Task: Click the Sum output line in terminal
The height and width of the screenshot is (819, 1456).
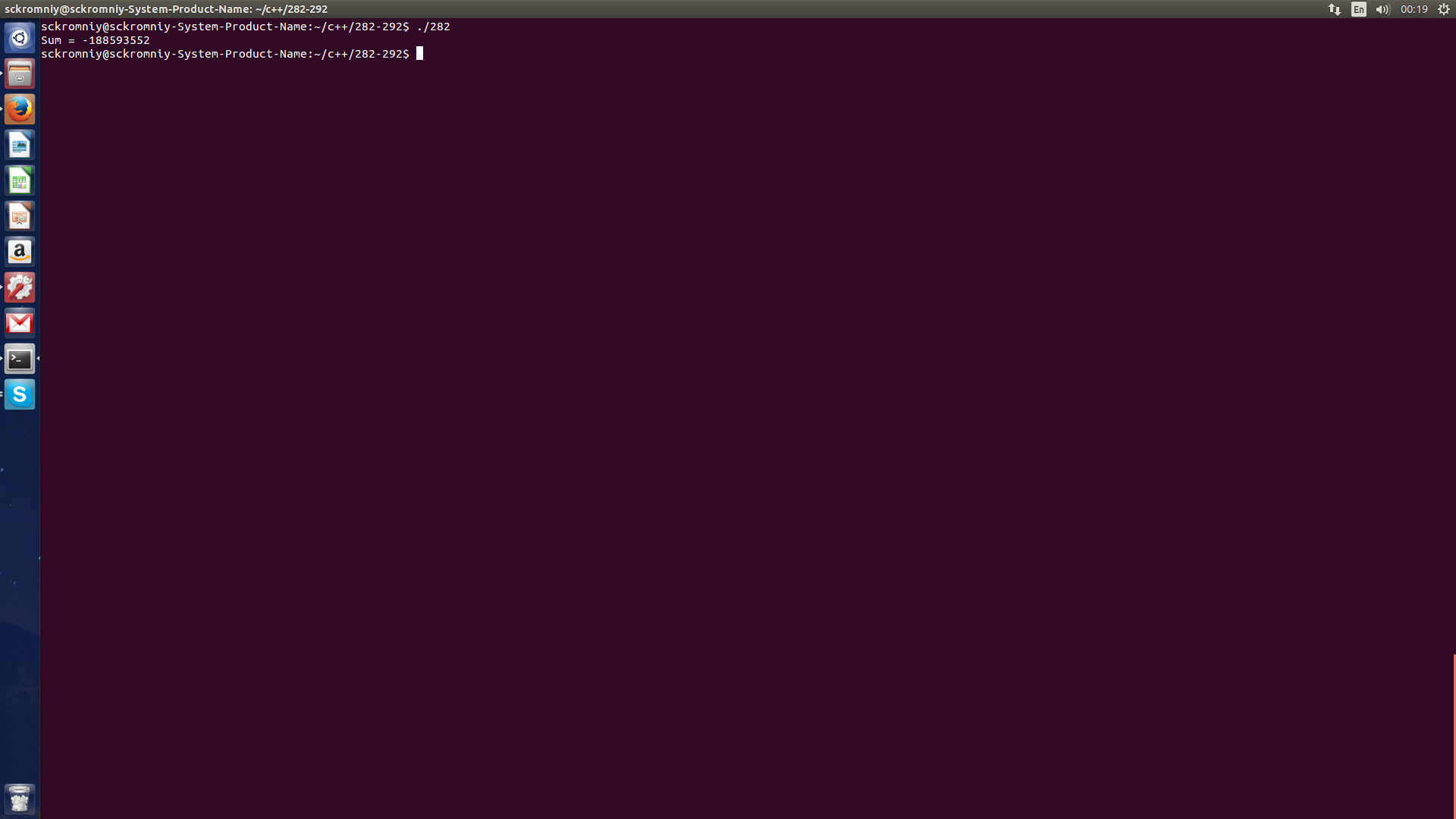Action: (x=96, y=40)
